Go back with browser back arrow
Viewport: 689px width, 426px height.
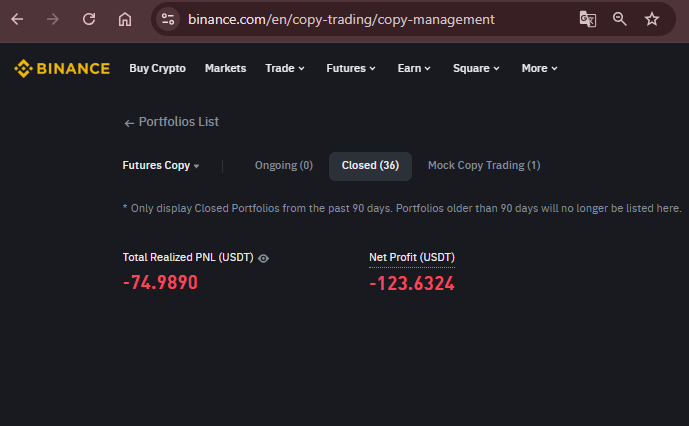[17, 19]
